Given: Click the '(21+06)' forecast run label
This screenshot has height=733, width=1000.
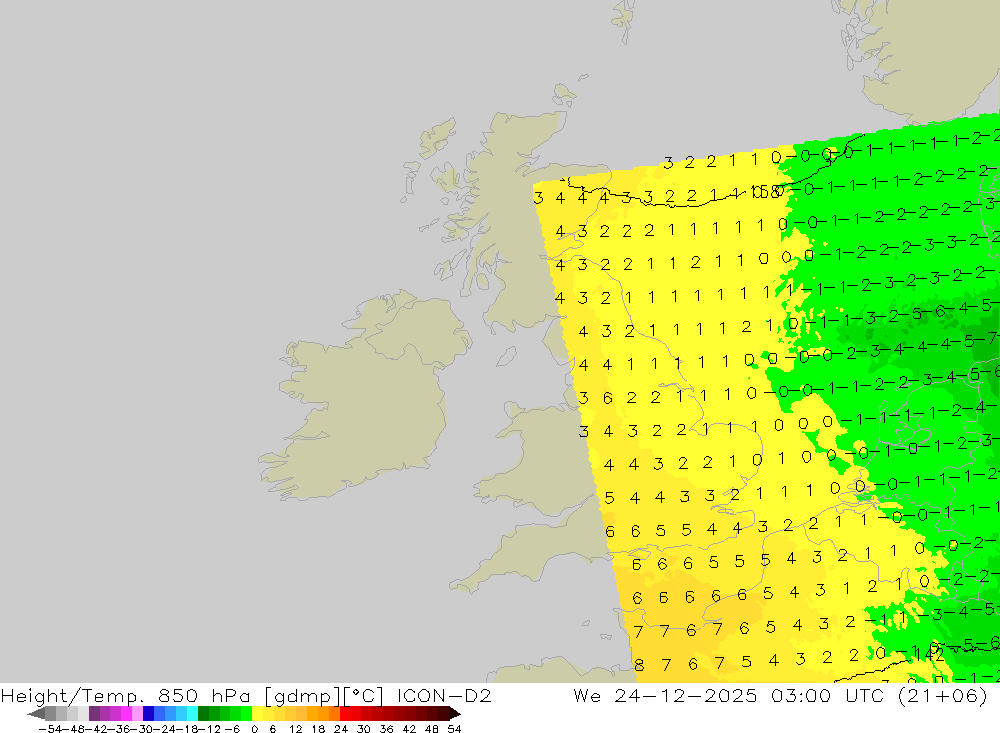Looking at the screenshot, I should point(943,696).
